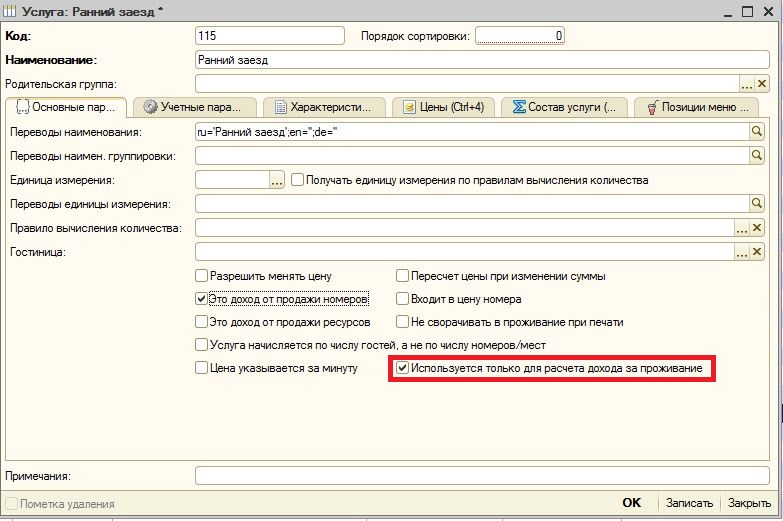Open search for Переводы наимен. группировки

(757, 156)
